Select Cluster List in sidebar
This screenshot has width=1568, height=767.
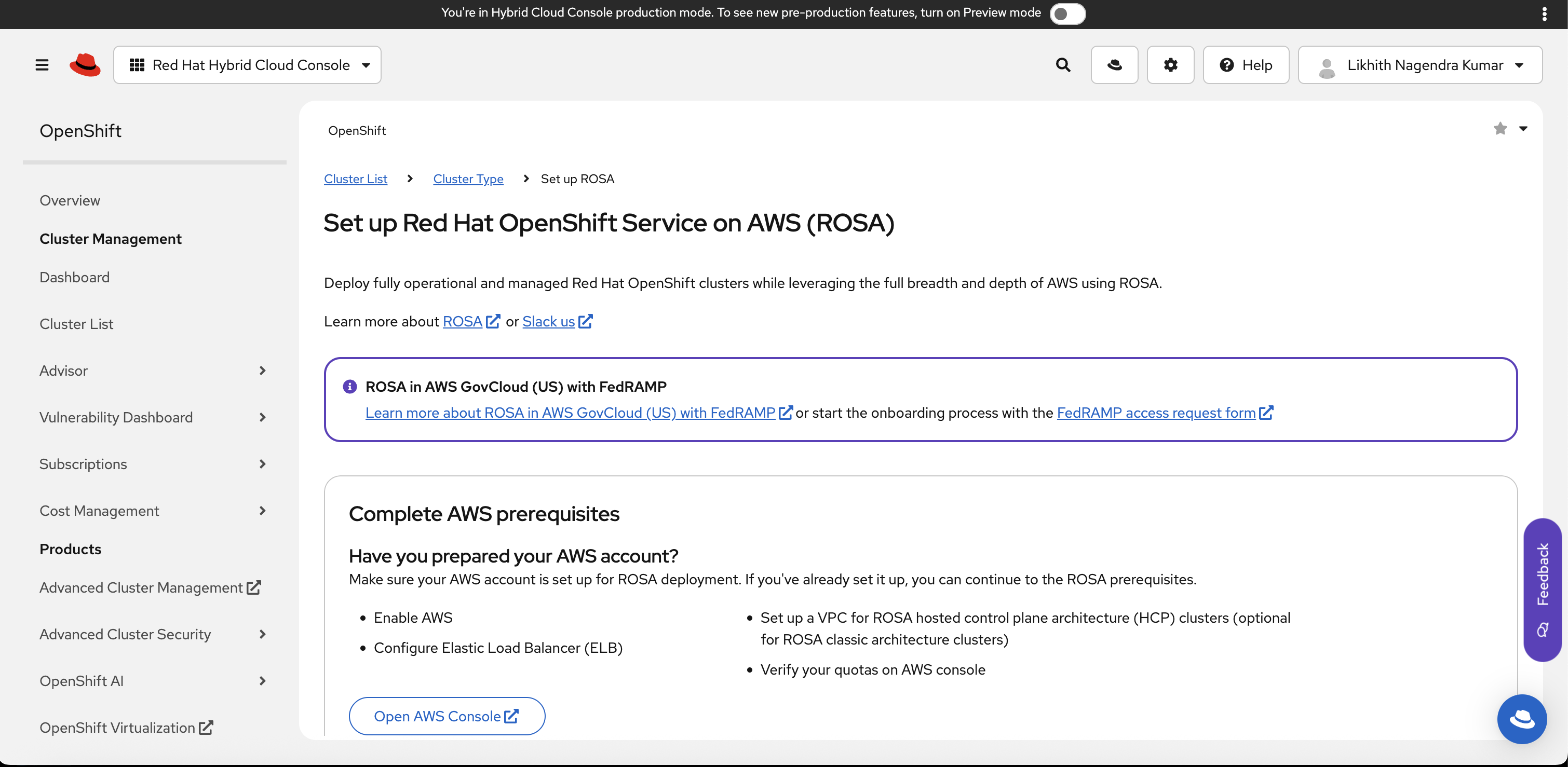76,324
